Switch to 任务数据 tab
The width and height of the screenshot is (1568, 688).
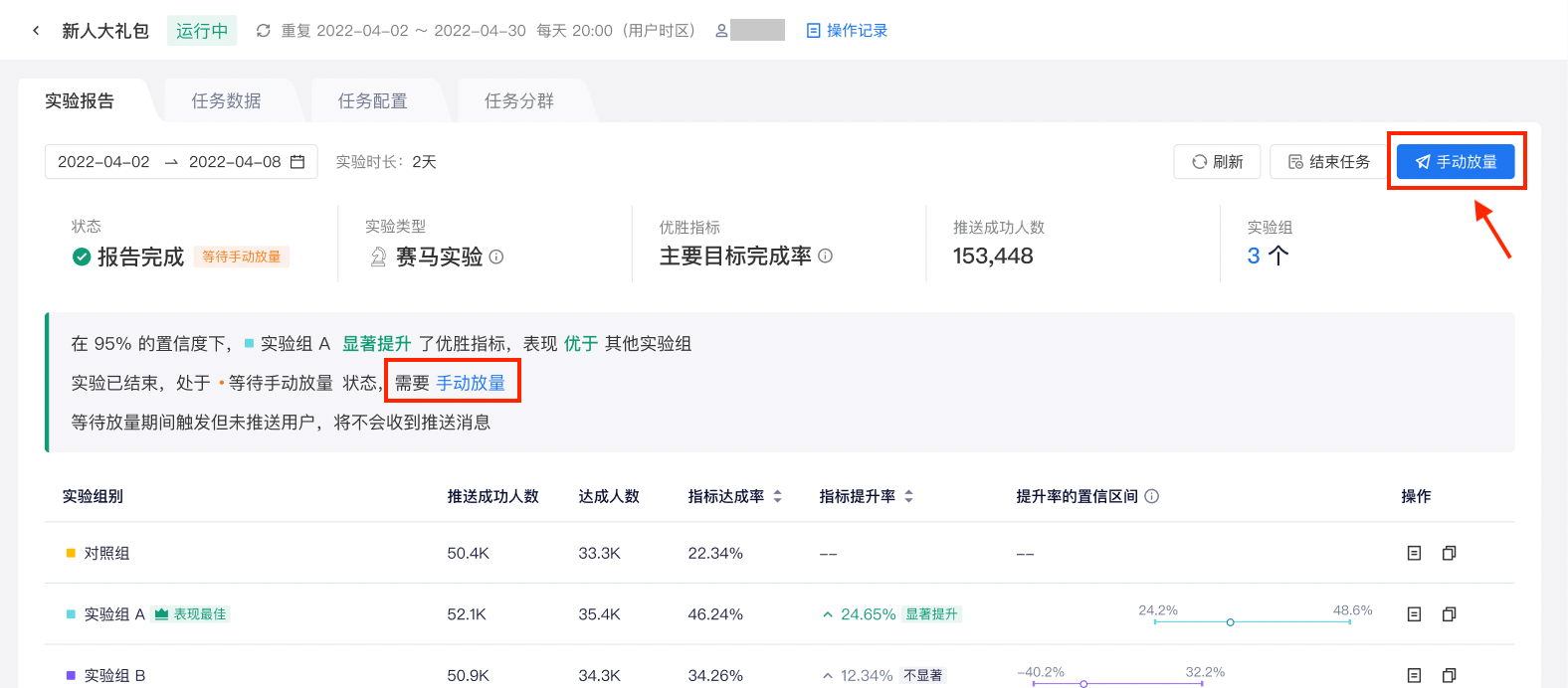(x=226, y=100)
